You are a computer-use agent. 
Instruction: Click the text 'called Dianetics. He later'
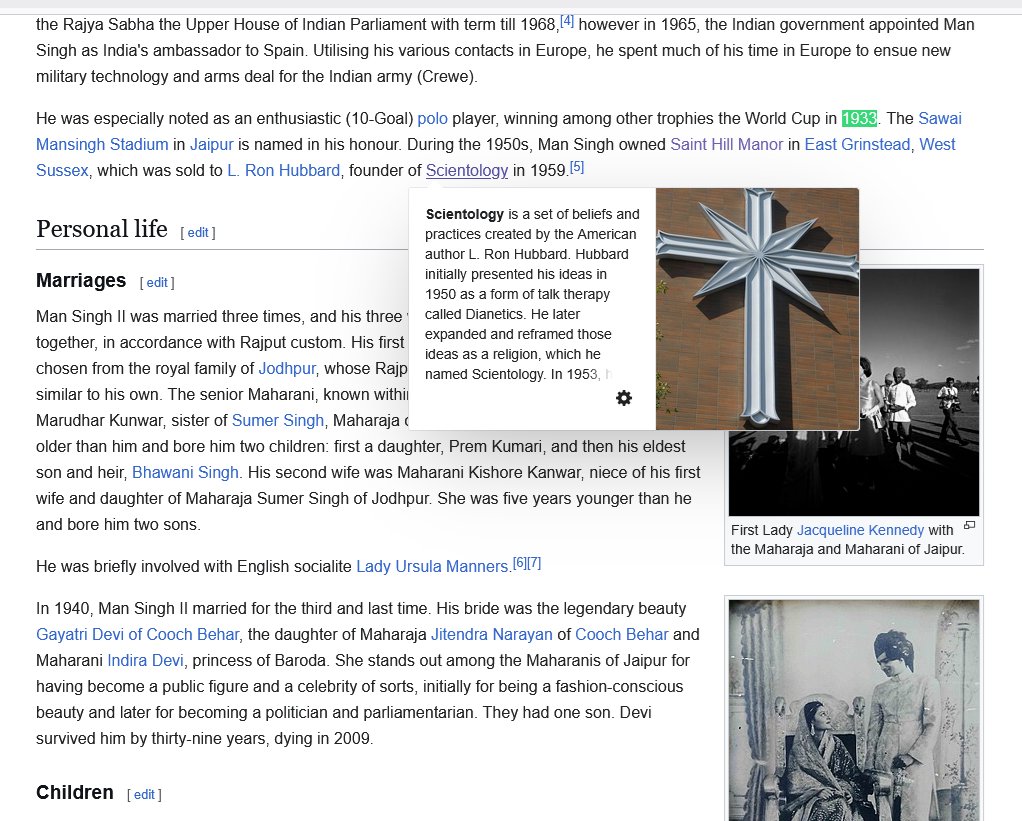pos(503,315)
